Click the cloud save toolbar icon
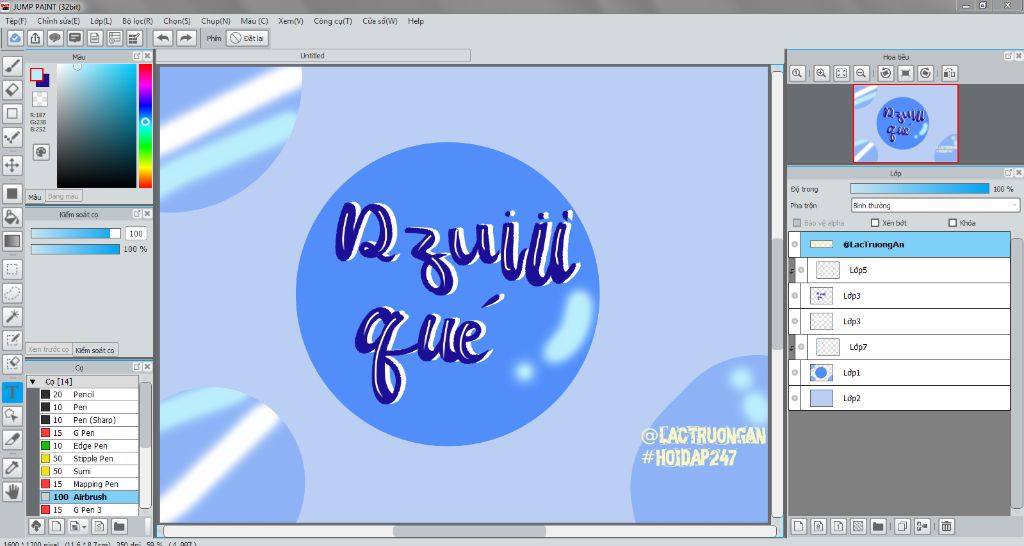This screenshot has width=1024, height=546. tap(14, 38)
